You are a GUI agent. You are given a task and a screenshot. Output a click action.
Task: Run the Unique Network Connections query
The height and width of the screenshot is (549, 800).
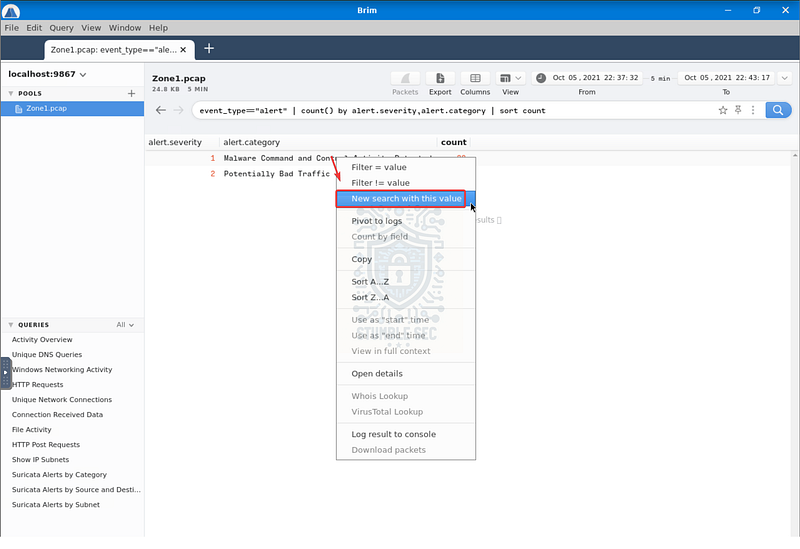coord(62,400)
